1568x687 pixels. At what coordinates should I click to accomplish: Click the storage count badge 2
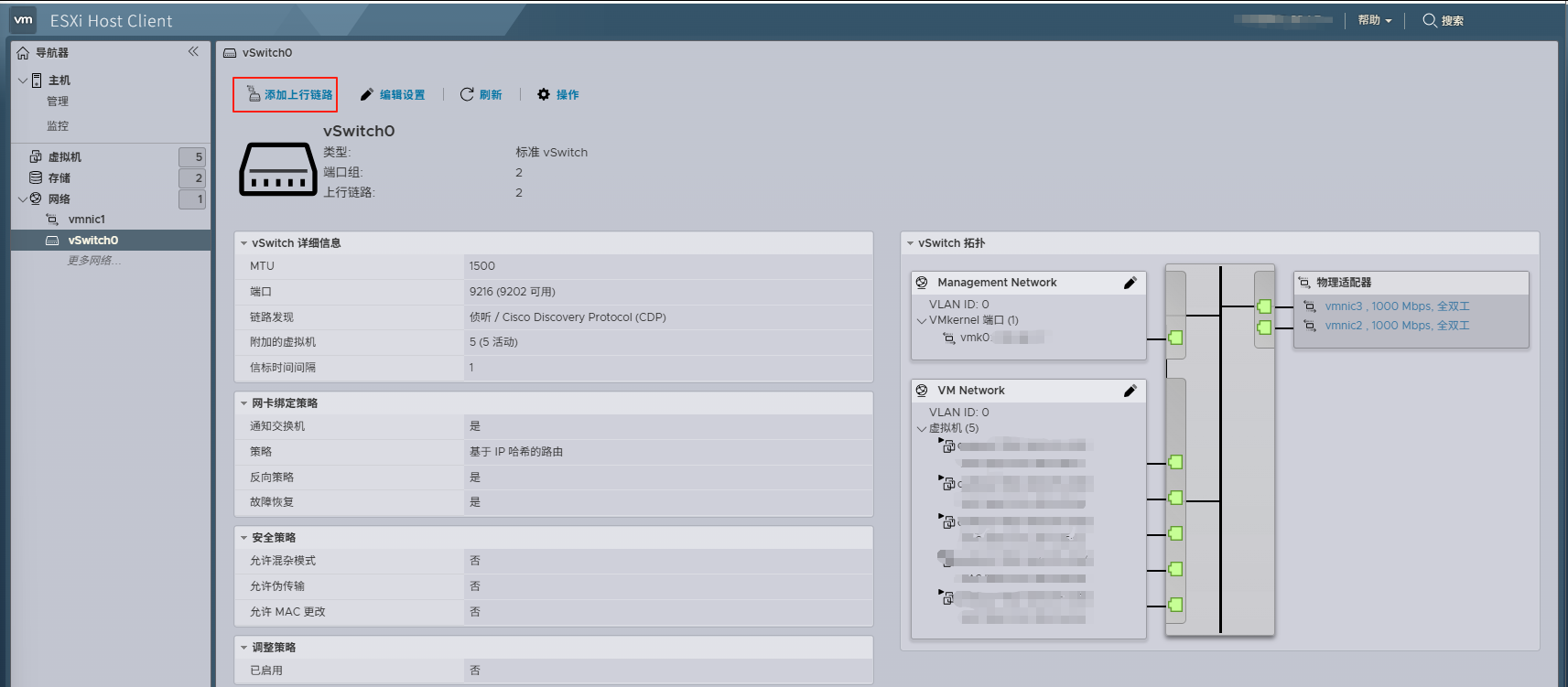coord(192,178)
